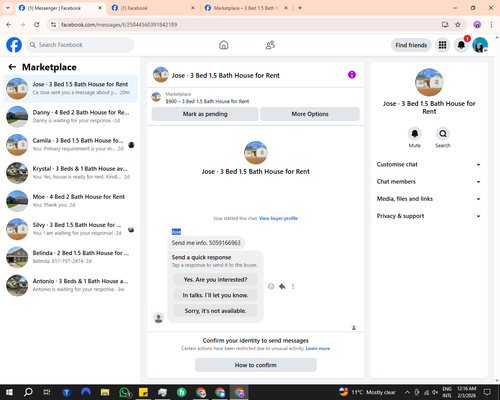The height and width of the screenshot is (400, 500).
Task: Open Windows Start menu
Action: [x=9, y=392]
